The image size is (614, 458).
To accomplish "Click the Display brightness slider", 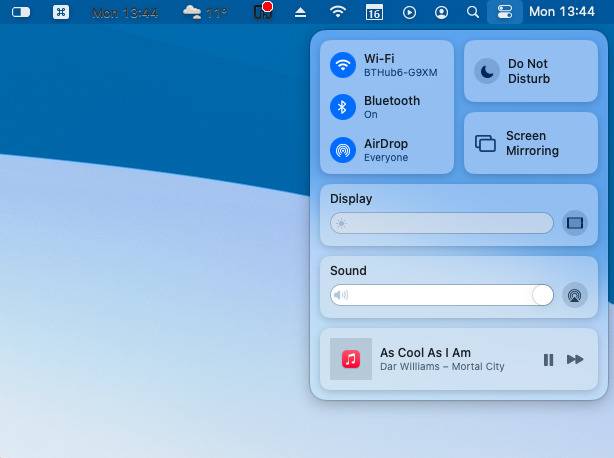I will pyautogui.click(x=441, y=223).
